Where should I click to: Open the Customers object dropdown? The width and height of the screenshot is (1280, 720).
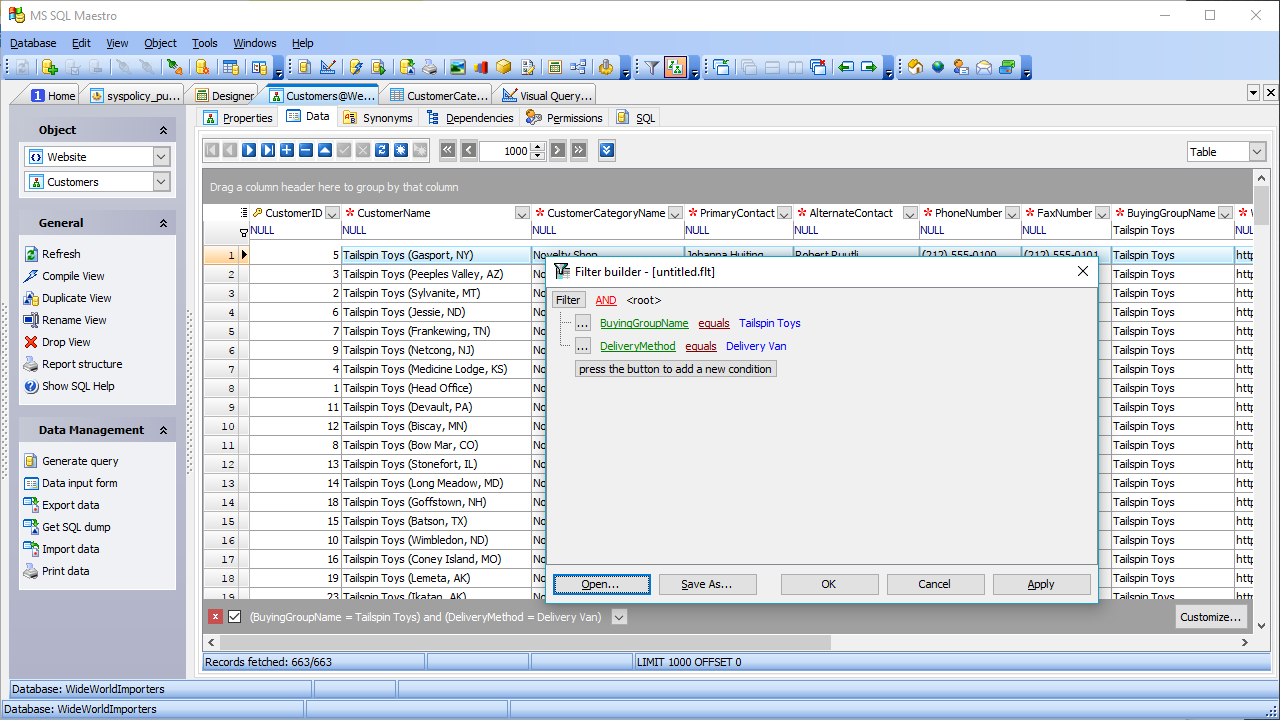tap(161, 182)
